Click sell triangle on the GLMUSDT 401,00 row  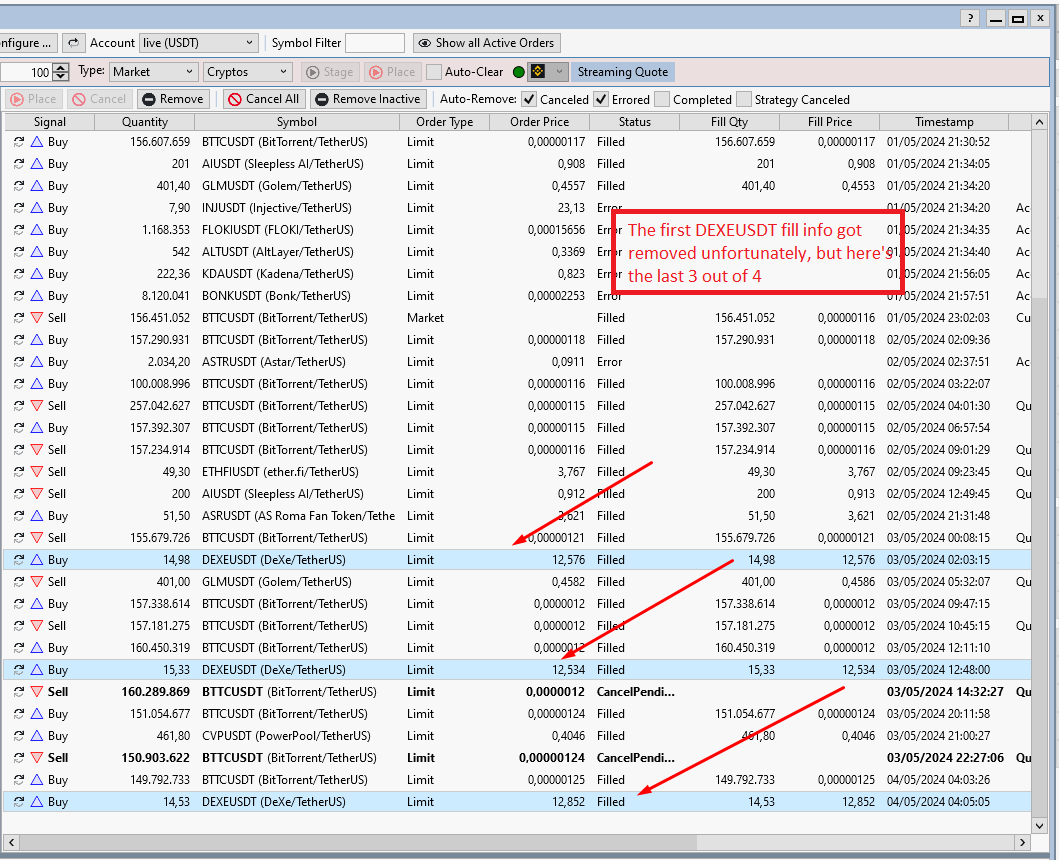click(x=36, y=582)
